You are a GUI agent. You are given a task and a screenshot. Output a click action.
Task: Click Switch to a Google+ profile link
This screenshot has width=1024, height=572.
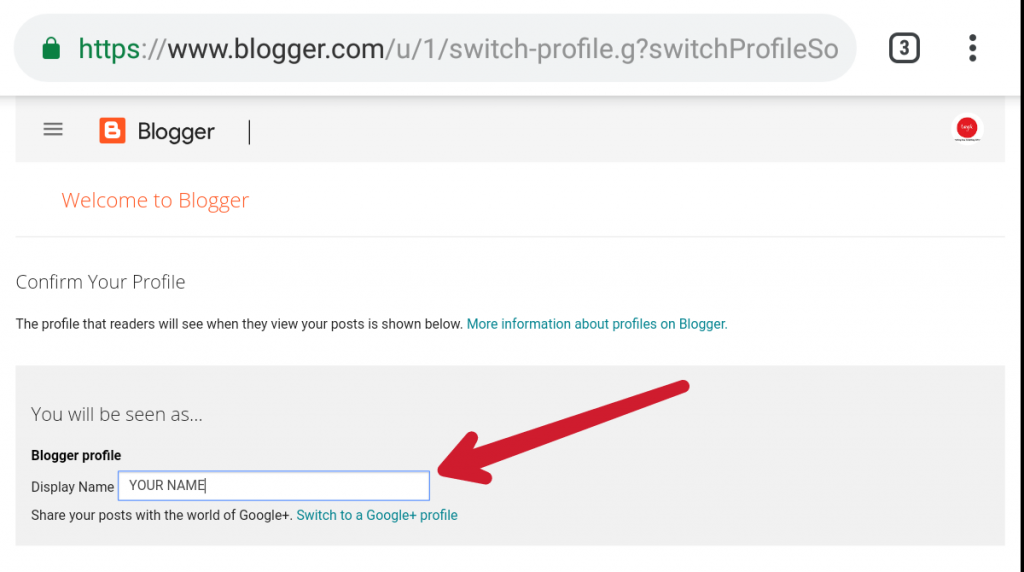(x=377, y=515)
